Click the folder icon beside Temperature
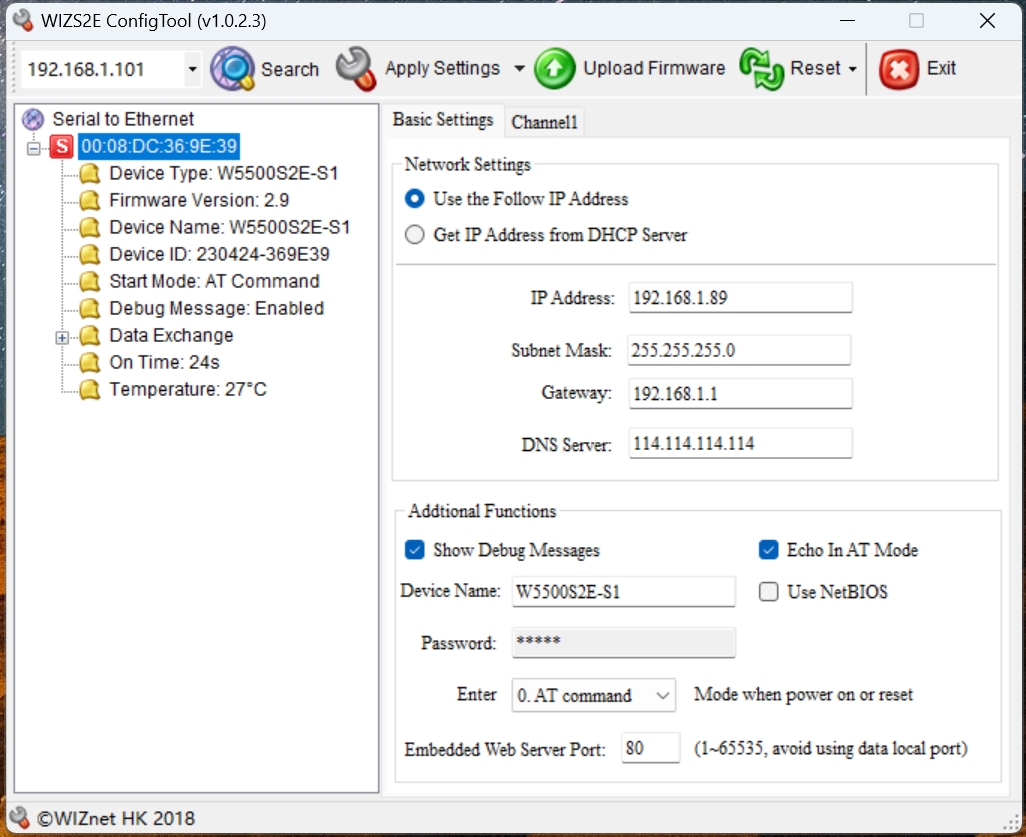 (90, 389)
